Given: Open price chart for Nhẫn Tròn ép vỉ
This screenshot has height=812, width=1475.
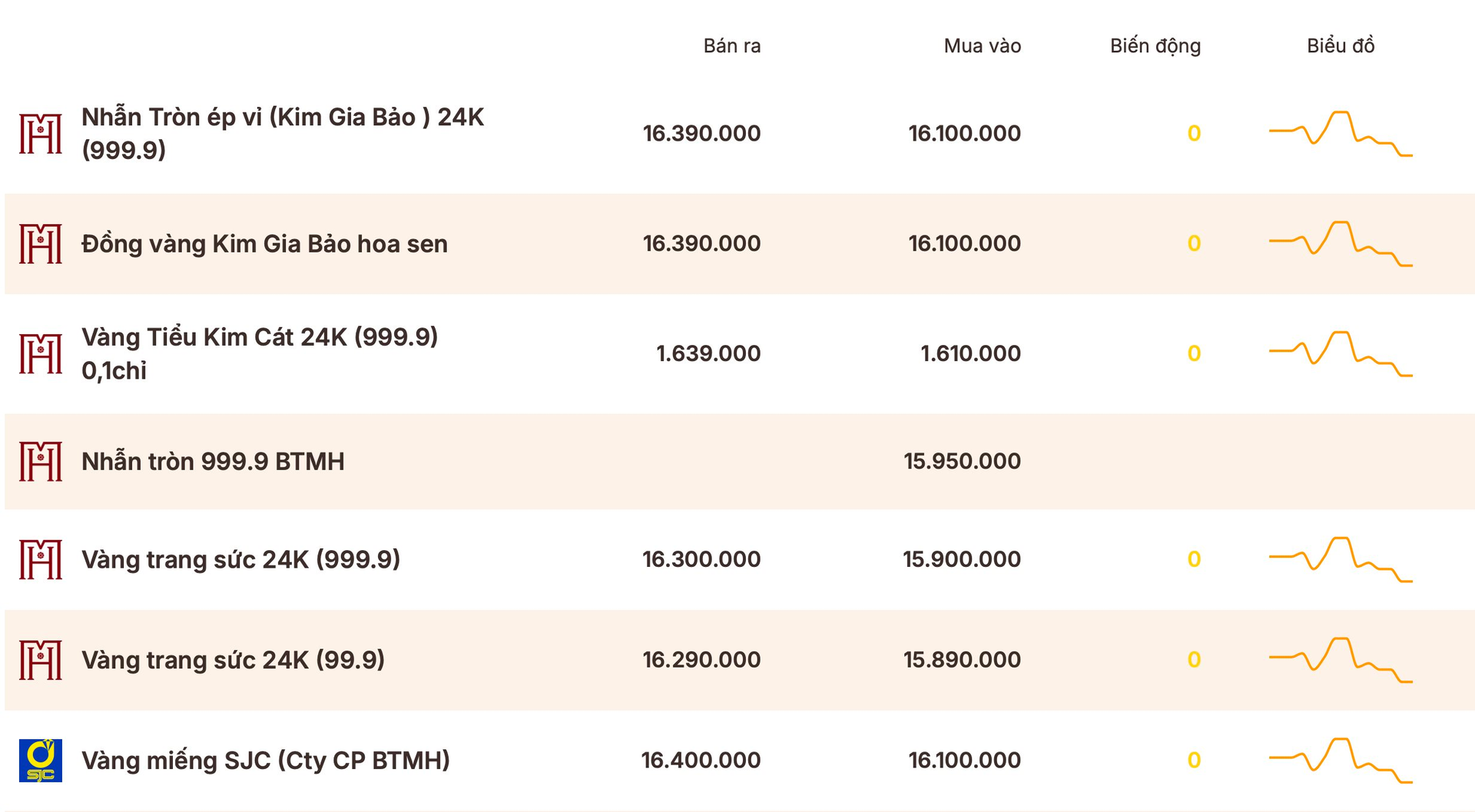Looking at the screenshot, I should tap(1341, 134).
